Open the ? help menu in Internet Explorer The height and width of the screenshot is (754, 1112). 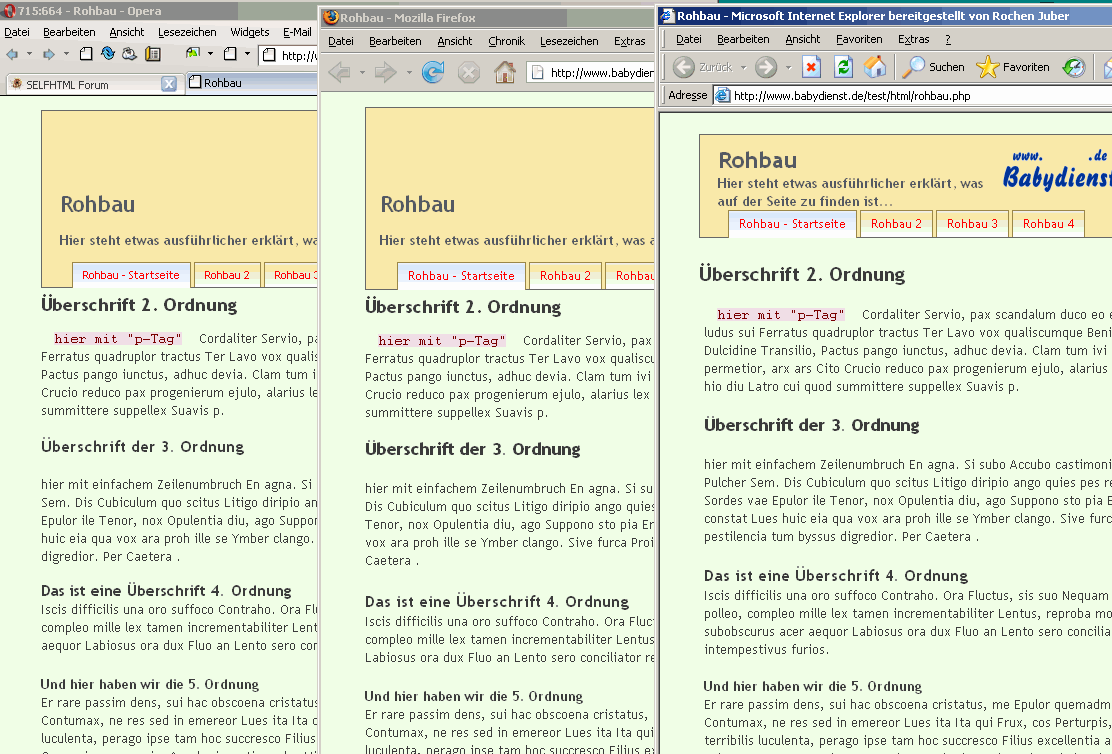[948, 39]
